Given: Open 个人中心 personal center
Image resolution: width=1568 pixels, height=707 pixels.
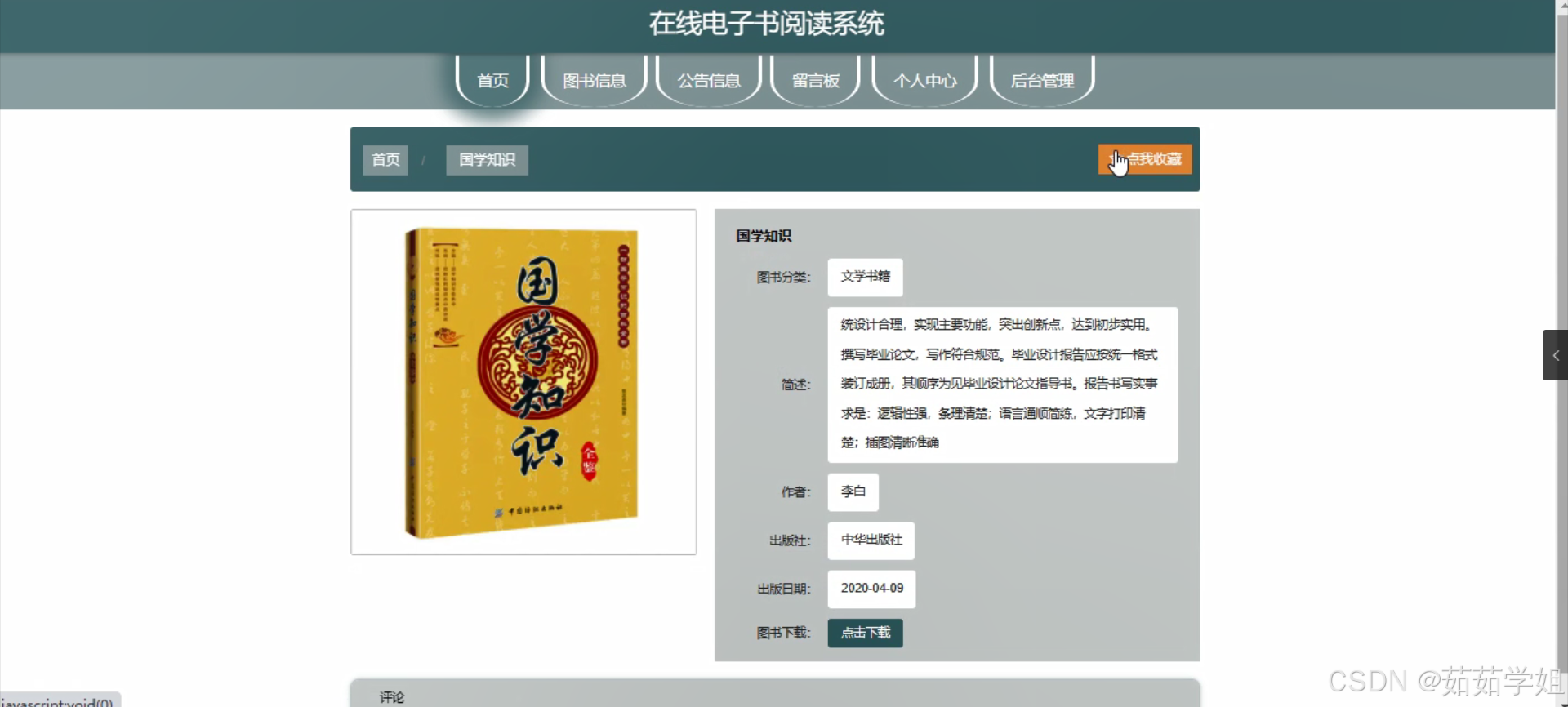Looking at the screenshot, I should pos(924,80).
